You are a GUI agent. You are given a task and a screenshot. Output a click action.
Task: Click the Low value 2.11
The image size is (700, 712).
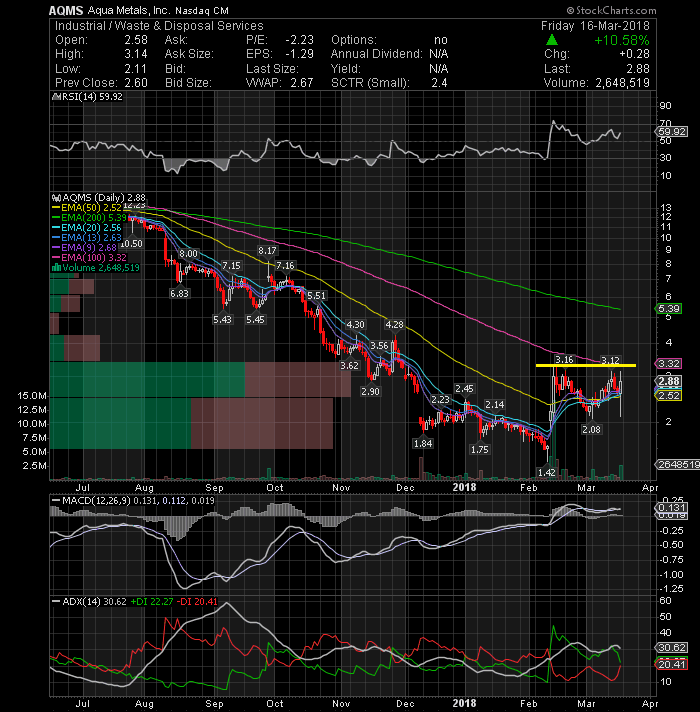136,69
